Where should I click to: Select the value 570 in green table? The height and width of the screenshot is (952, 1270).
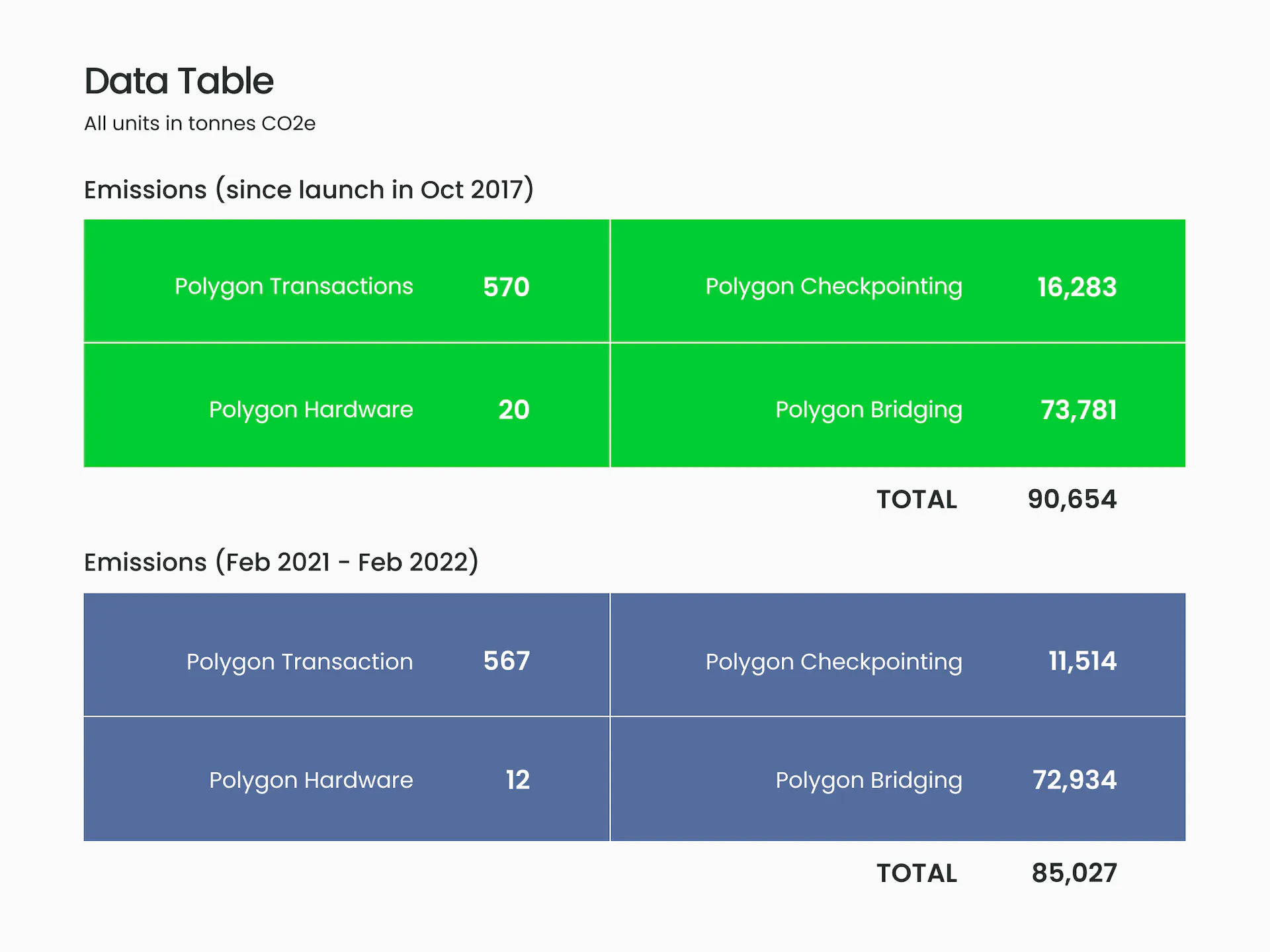point(506,287)
